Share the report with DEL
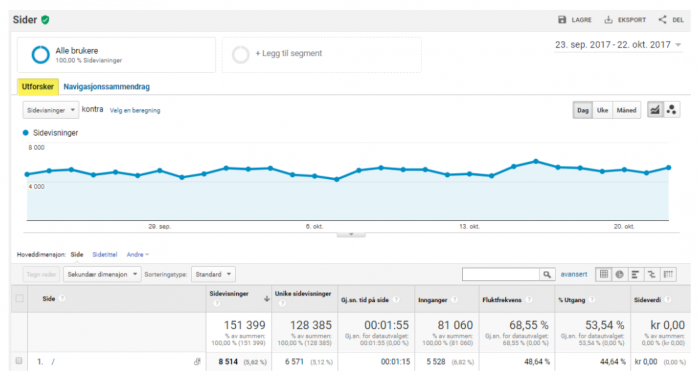 (x=671, y=20)
